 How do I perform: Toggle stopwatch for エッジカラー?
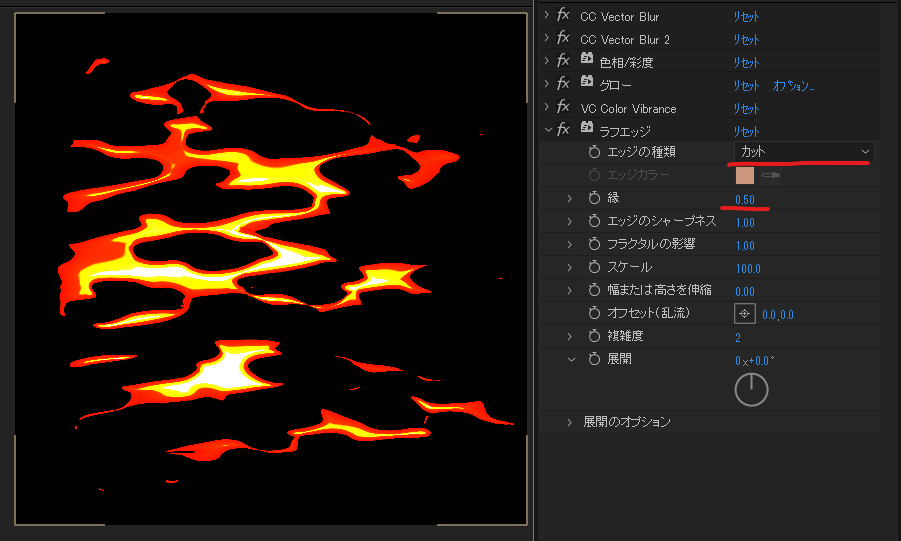click(594, 175)
